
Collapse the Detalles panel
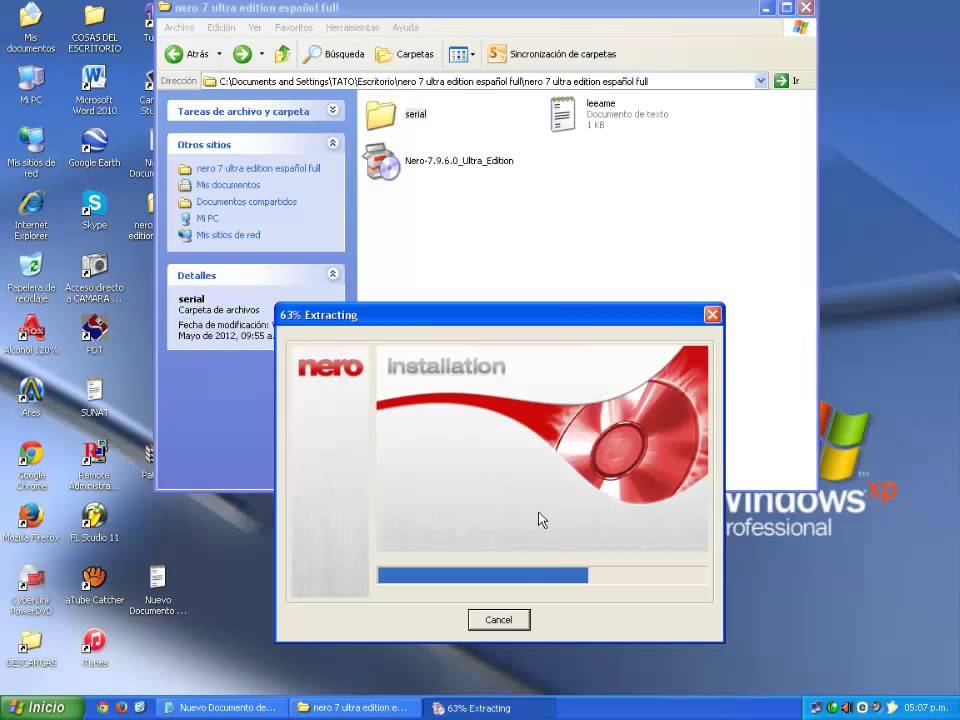point(333,274)
